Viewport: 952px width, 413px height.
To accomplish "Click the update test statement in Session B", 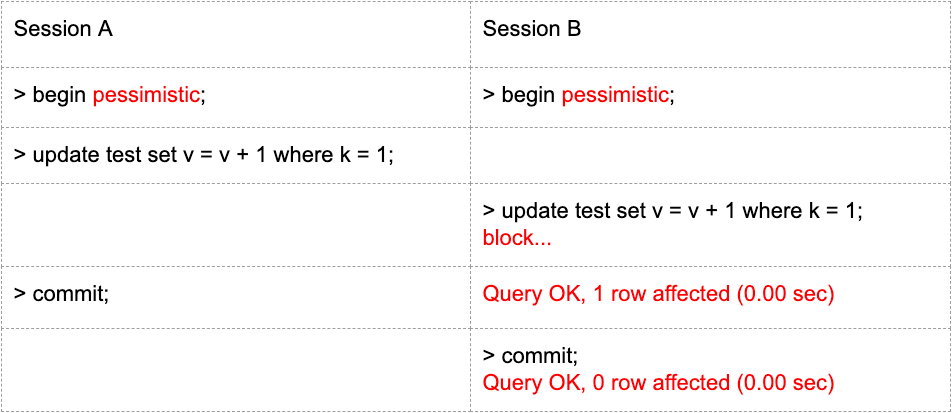I will pyautogui.click(x=673, y=211).
